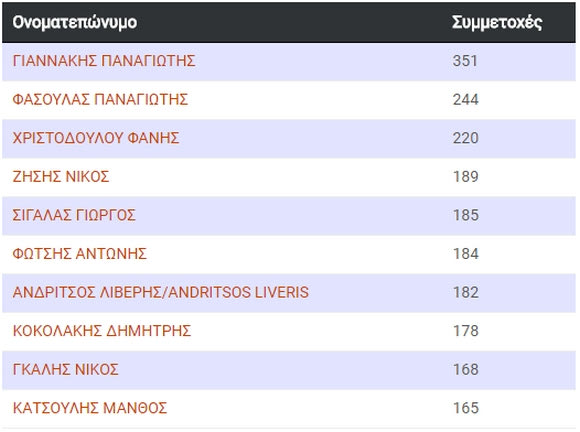This screenshot has width=580, height=432.
Task: Click the 351 appearances cell
Action: (x=465, y=61)
